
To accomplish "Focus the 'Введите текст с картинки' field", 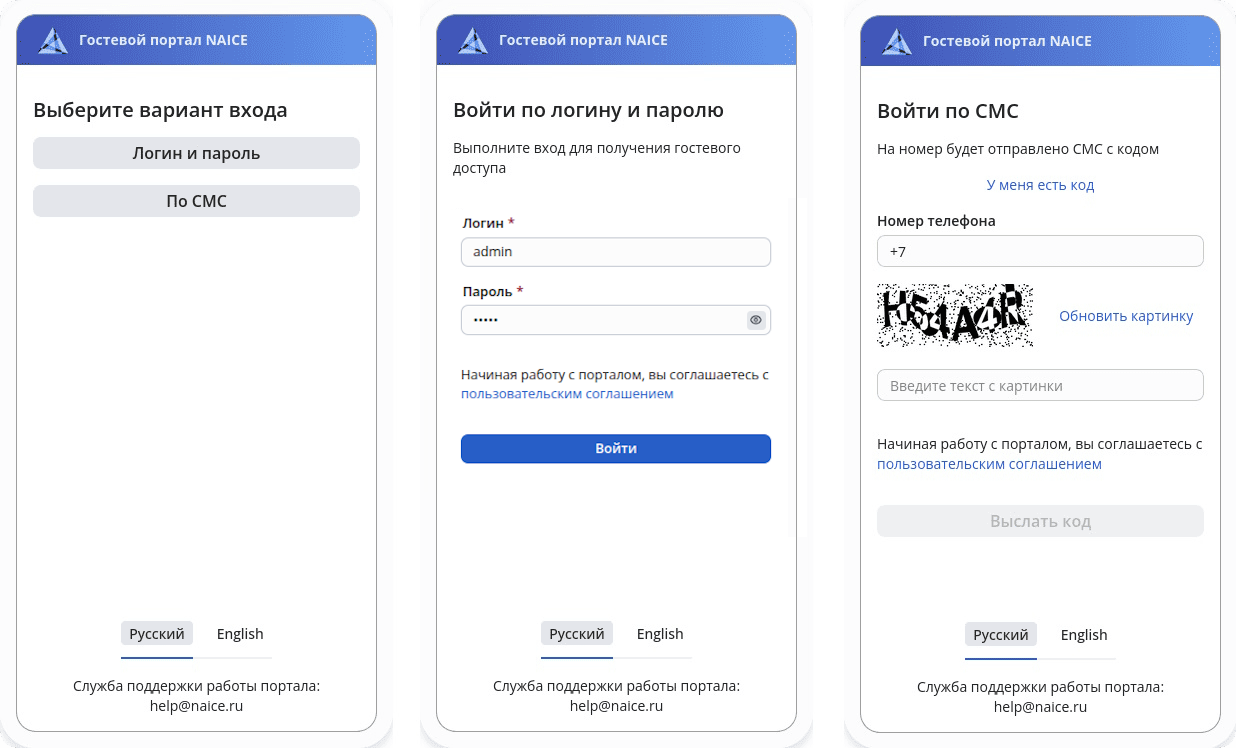I will pos(1040,385).
